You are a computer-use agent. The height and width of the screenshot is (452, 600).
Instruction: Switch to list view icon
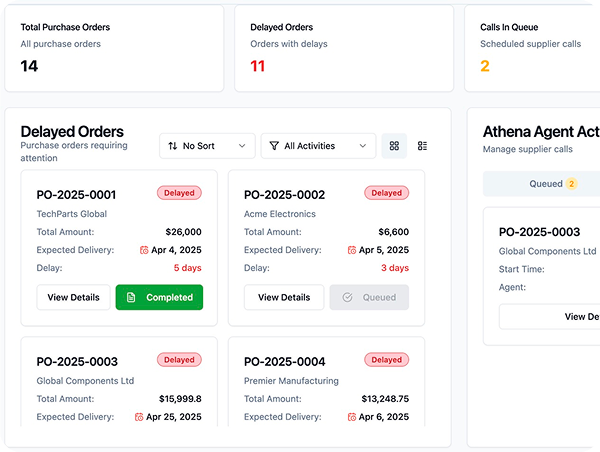(x=422, y=146)
